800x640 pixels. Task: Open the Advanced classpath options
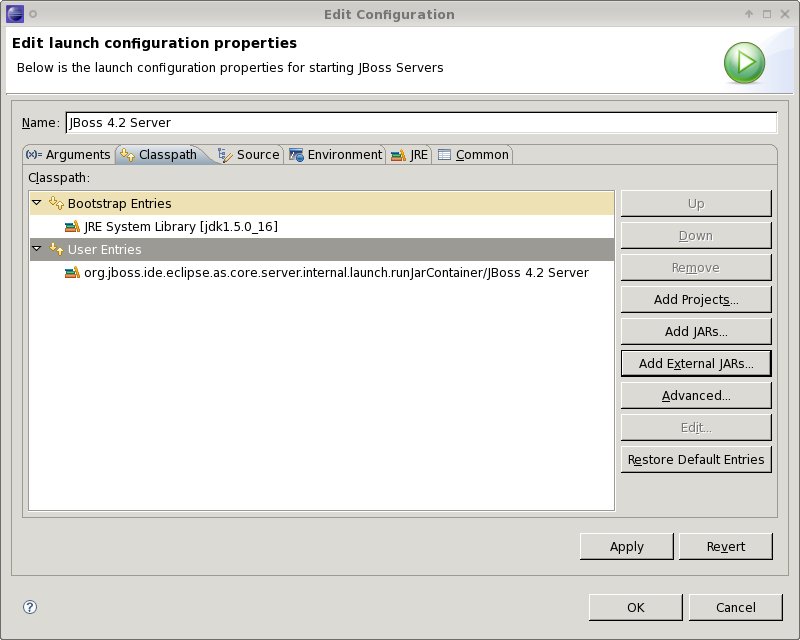coord(696,396)
